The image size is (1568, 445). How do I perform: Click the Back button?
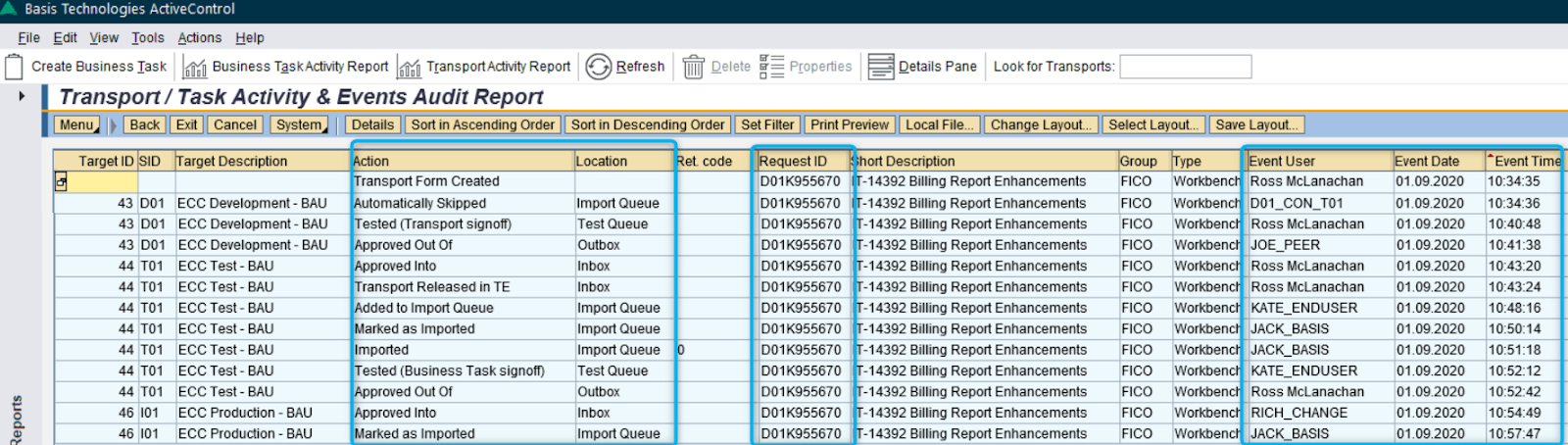145,125
